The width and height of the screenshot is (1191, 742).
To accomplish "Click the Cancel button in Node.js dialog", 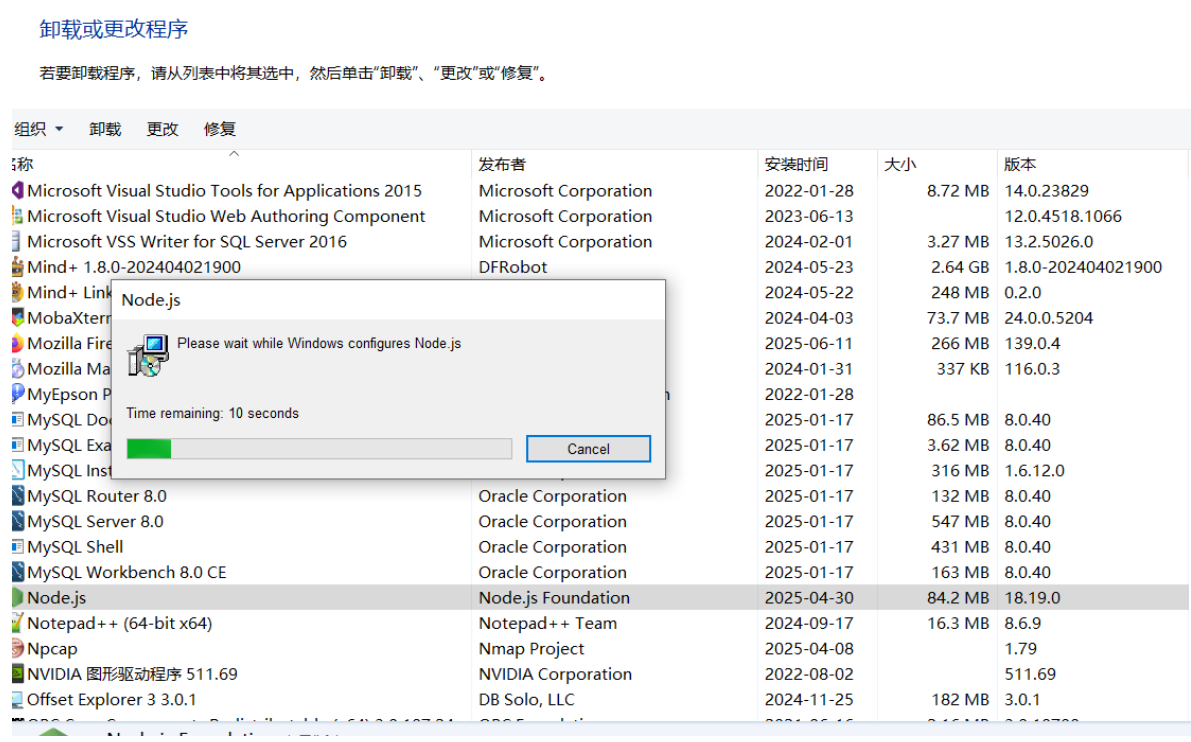I will [x=588, y=449].
